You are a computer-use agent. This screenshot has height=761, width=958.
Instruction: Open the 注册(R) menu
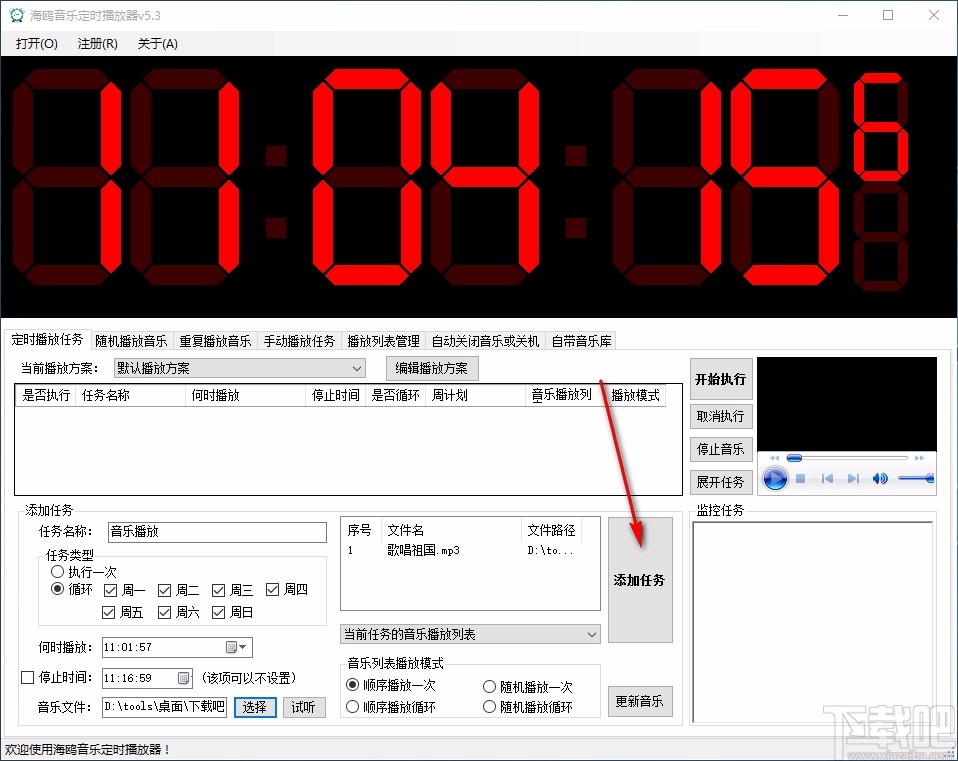pos(96,44)
